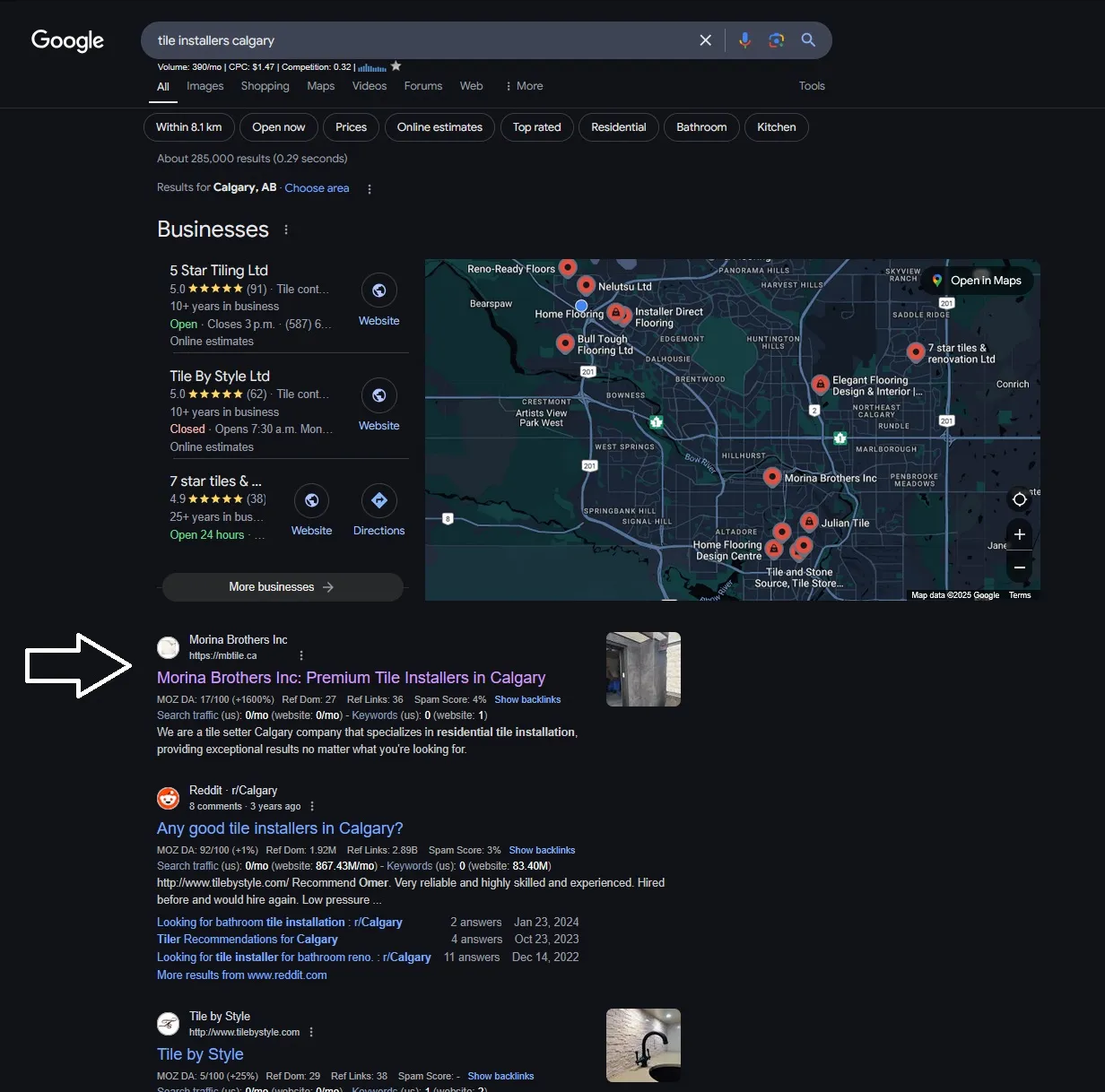Click the Website icon for 5 Star Tiling Ltd
This screenshot has width=1105, height=1092.
pyautogui.click(x=378, y=290)
